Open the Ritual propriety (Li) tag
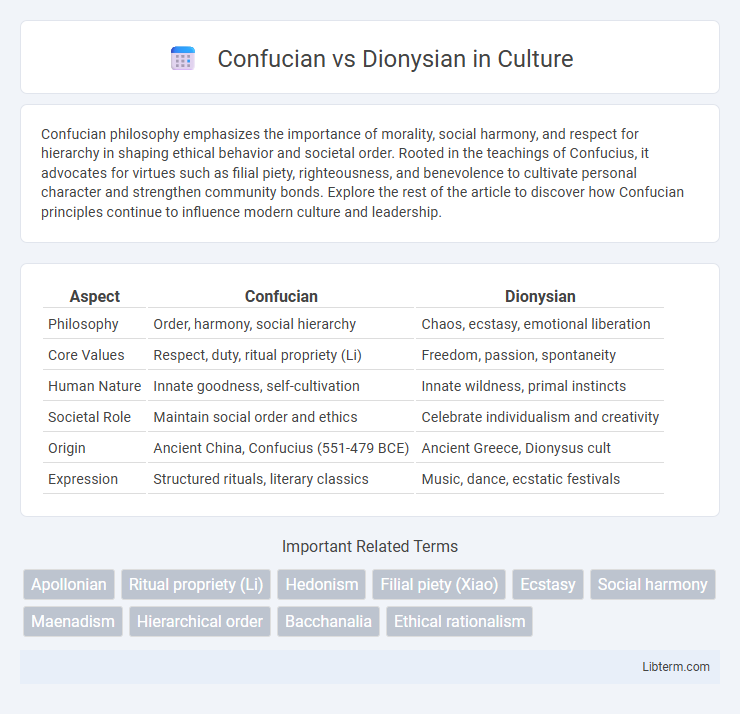The image size is (740, 714). [196, 584]
